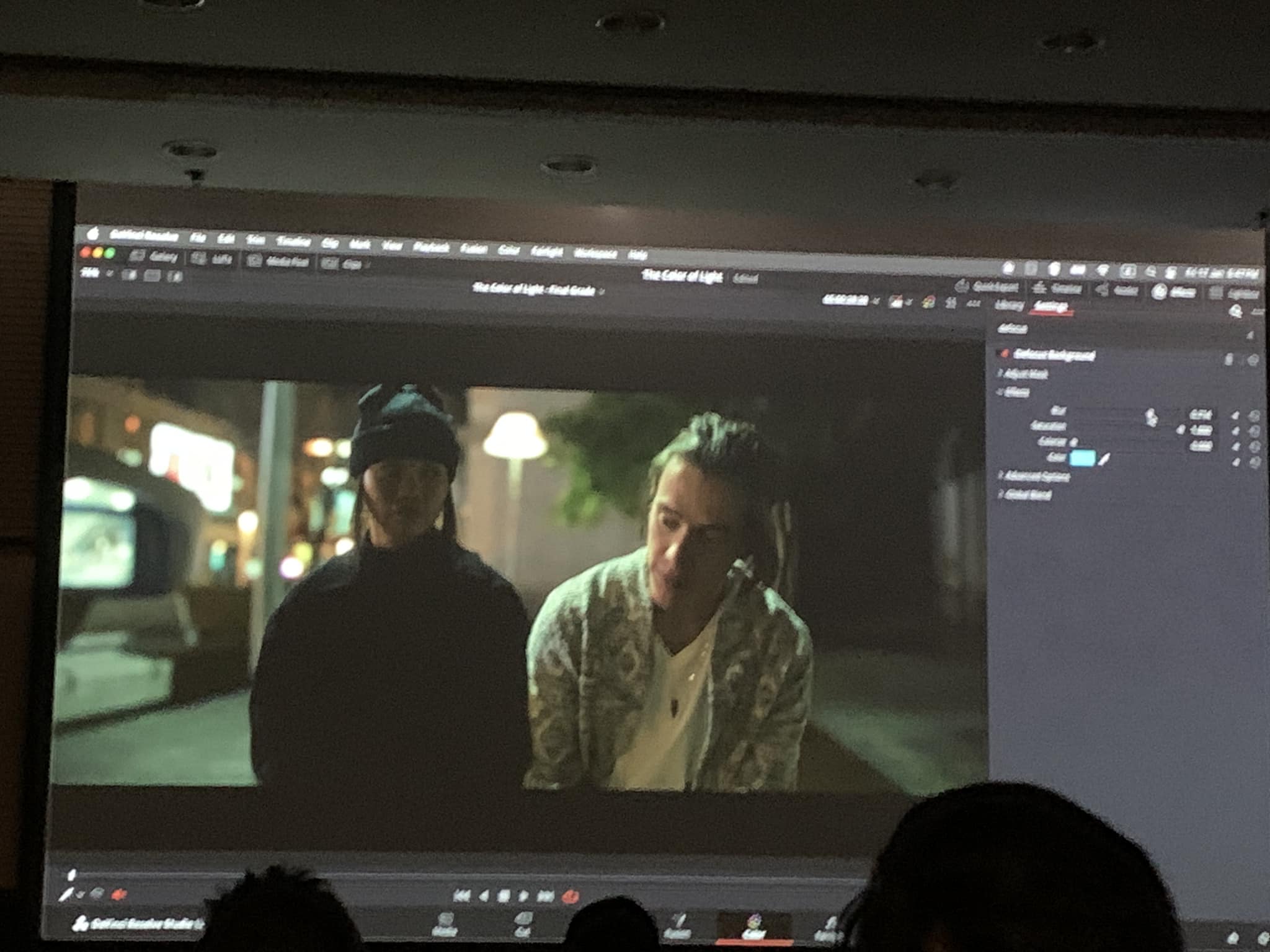Toggle the LUTs panel
Screen dimensions: 1270x952
[212, 260]
